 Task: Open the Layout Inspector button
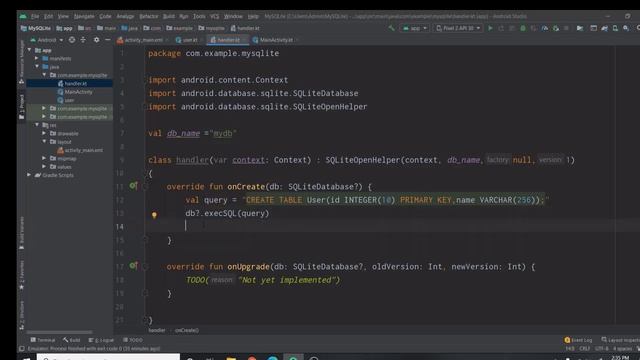click(x=620, y=340)
